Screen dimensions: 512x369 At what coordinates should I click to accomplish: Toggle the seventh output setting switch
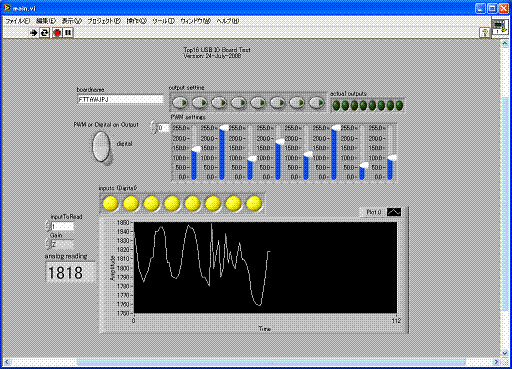297,103
